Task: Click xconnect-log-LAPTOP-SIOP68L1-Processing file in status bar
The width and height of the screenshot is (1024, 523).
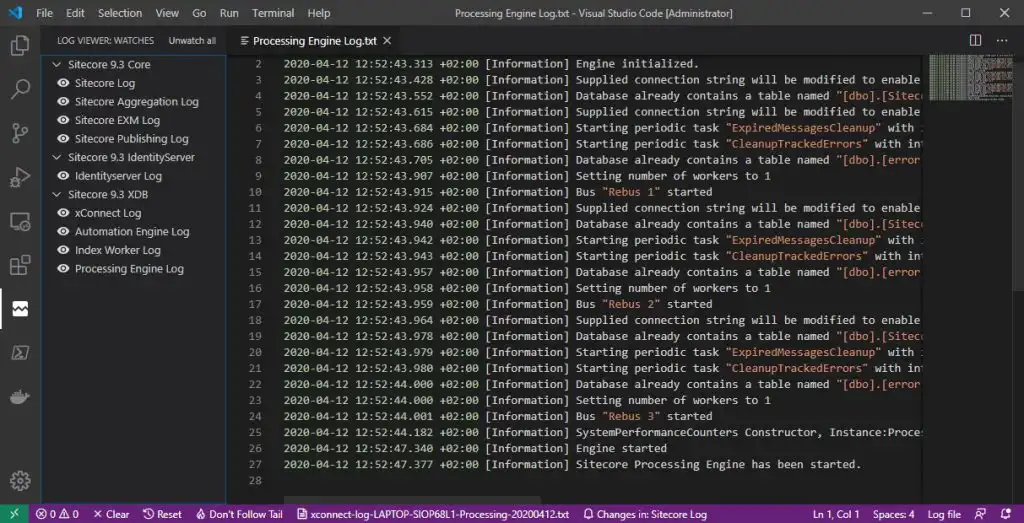Action: coord(433,514)
